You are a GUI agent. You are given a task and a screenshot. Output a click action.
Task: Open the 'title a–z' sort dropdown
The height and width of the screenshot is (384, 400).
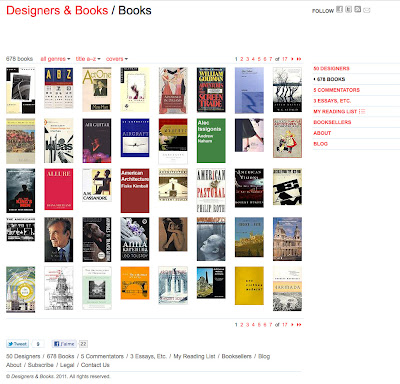click(88, 59)
